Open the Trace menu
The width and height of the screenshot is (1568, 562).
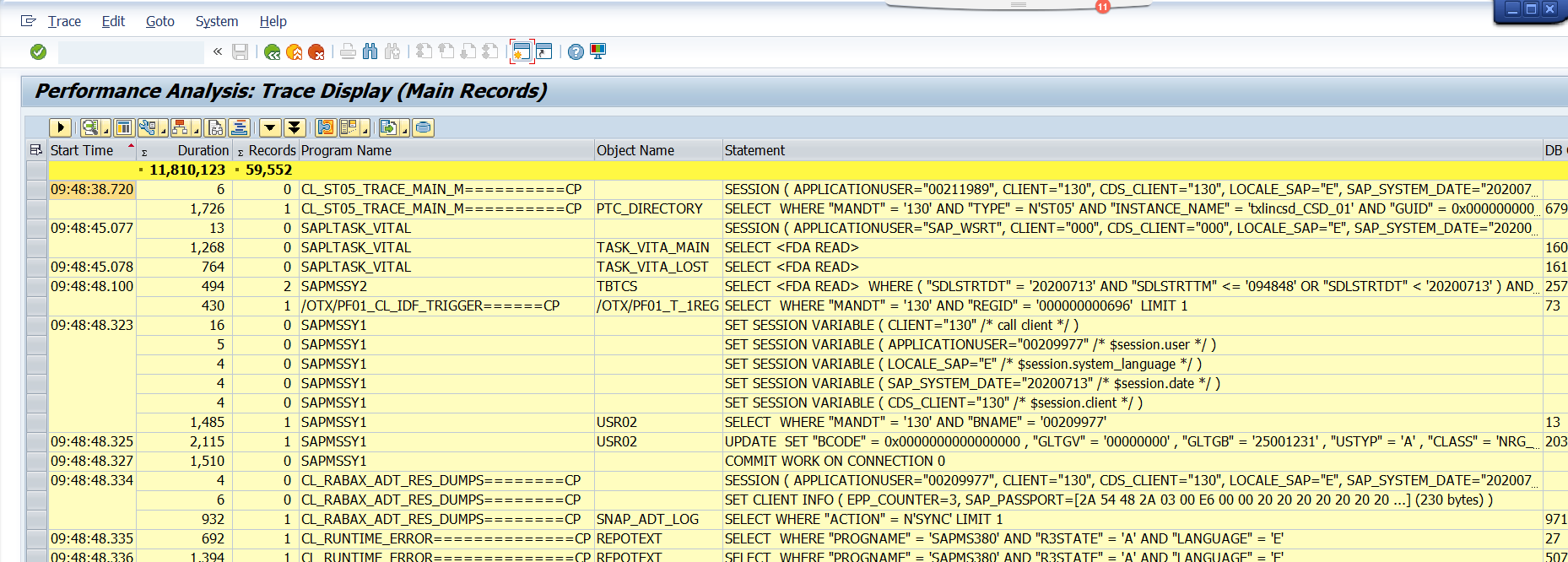pyautogui.click(x=64, y=21)
